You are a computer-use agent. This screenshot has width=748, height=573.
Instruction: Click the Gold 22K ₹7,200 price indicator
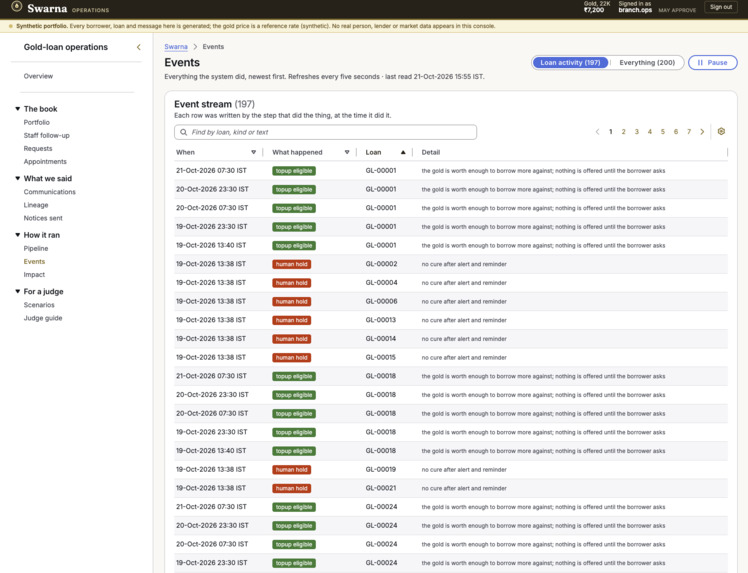[597, 7]
